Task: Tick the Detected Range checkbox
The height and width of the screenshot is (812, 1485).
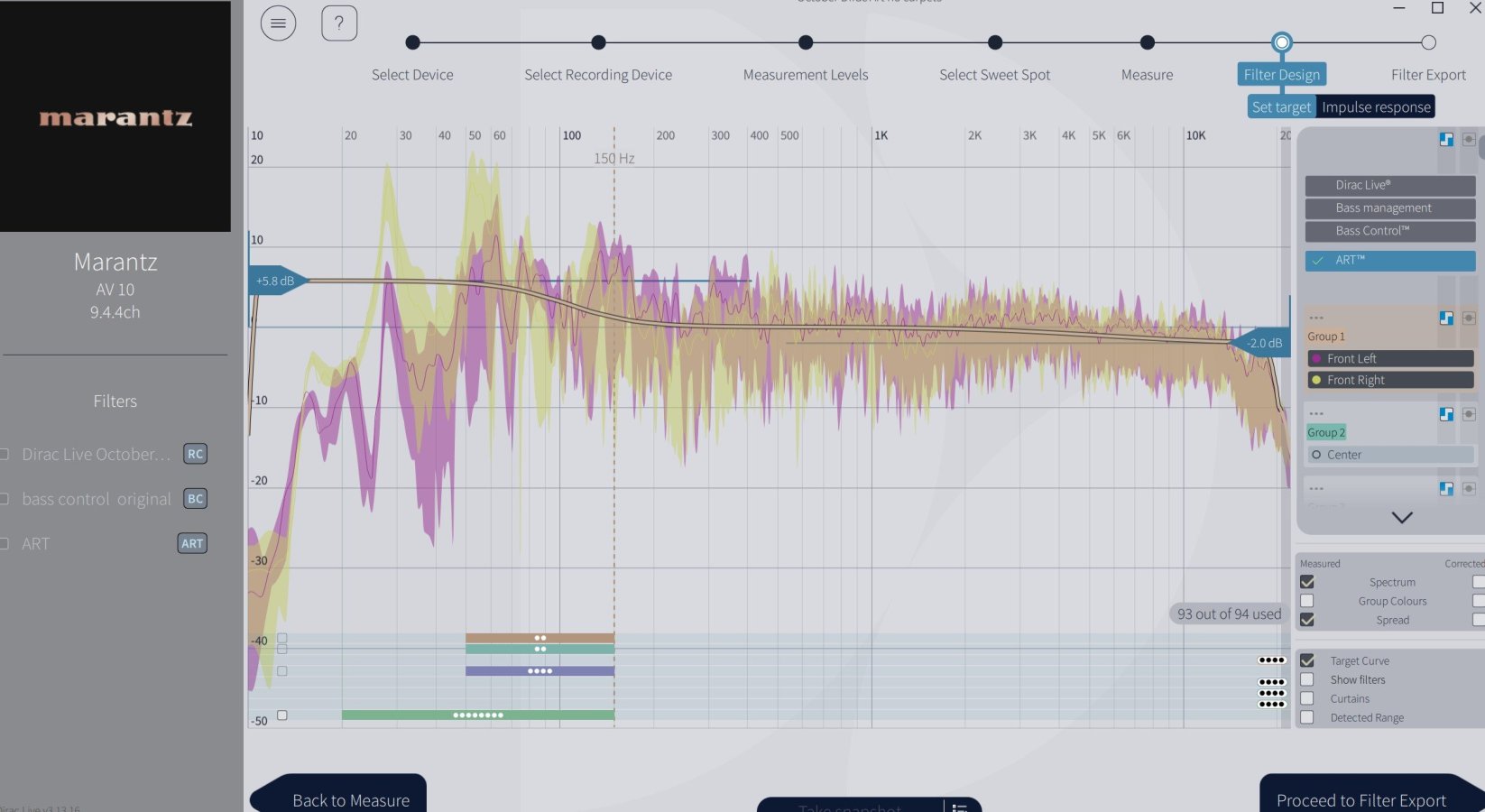Action: [x=1307, y=718]
